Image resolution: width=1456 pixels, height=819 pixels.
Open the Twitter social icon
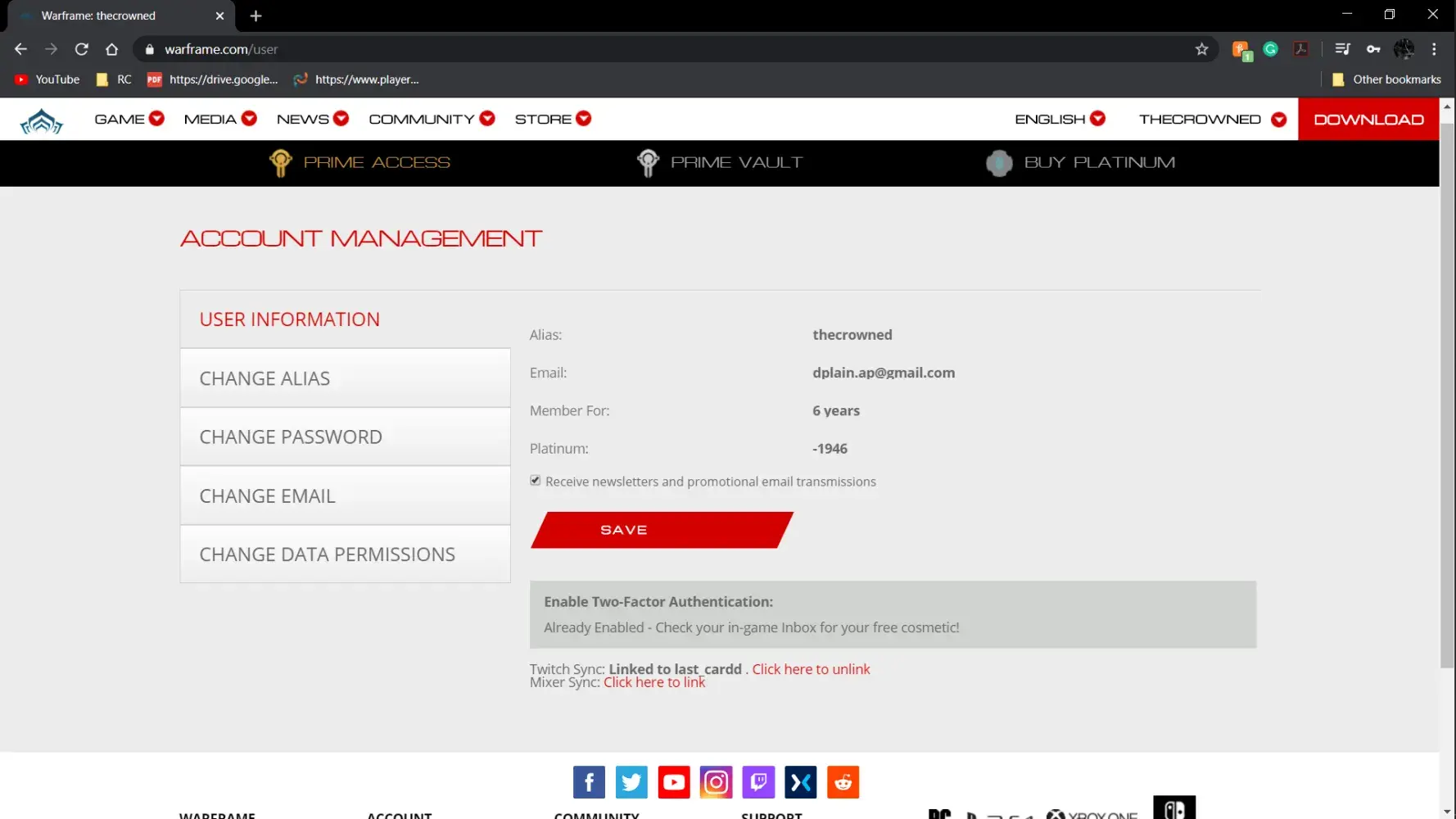pyautogui.click(x=631, y=782)
